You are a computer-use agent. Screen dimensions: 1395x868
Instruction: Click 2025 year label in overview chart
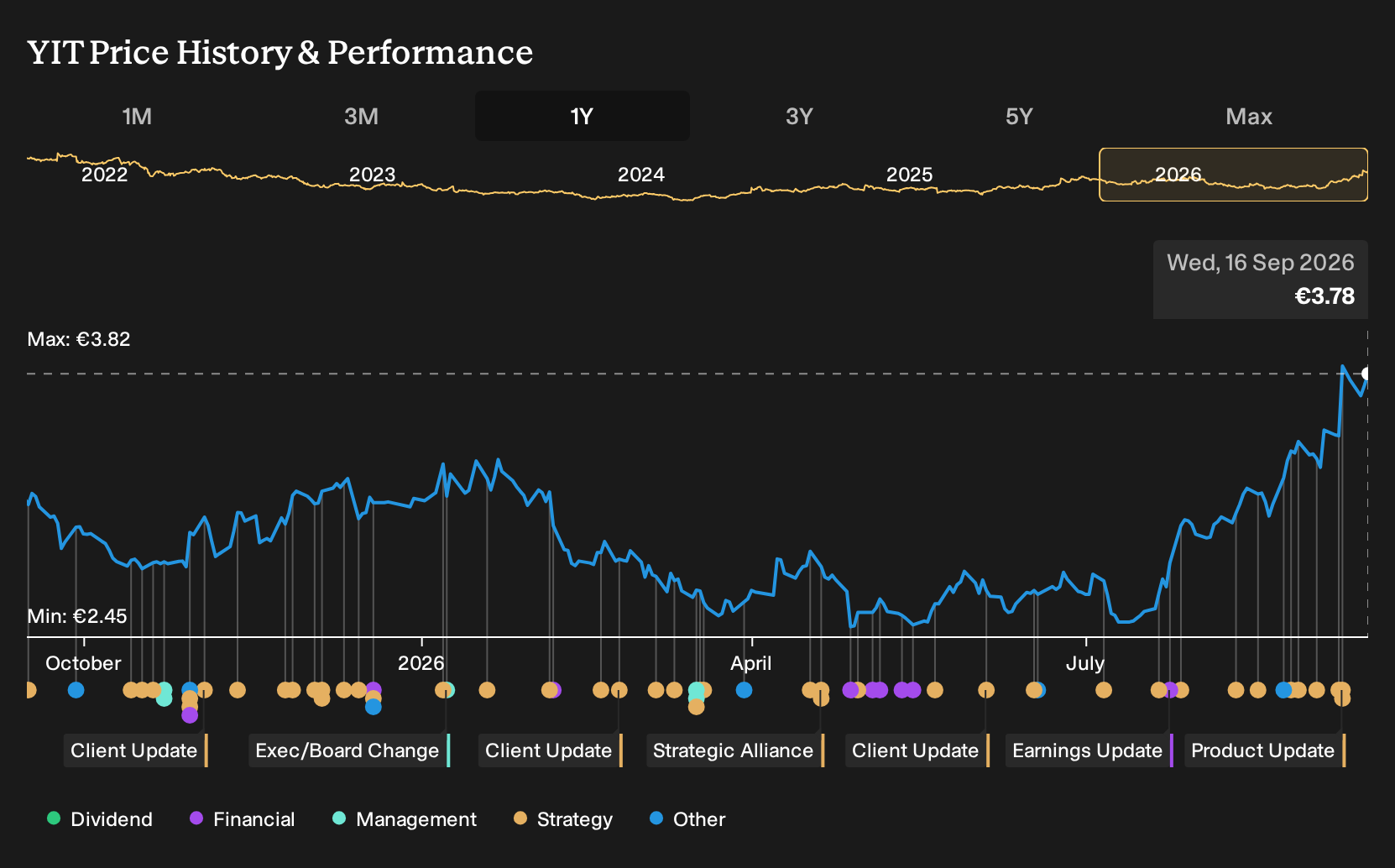910,175
